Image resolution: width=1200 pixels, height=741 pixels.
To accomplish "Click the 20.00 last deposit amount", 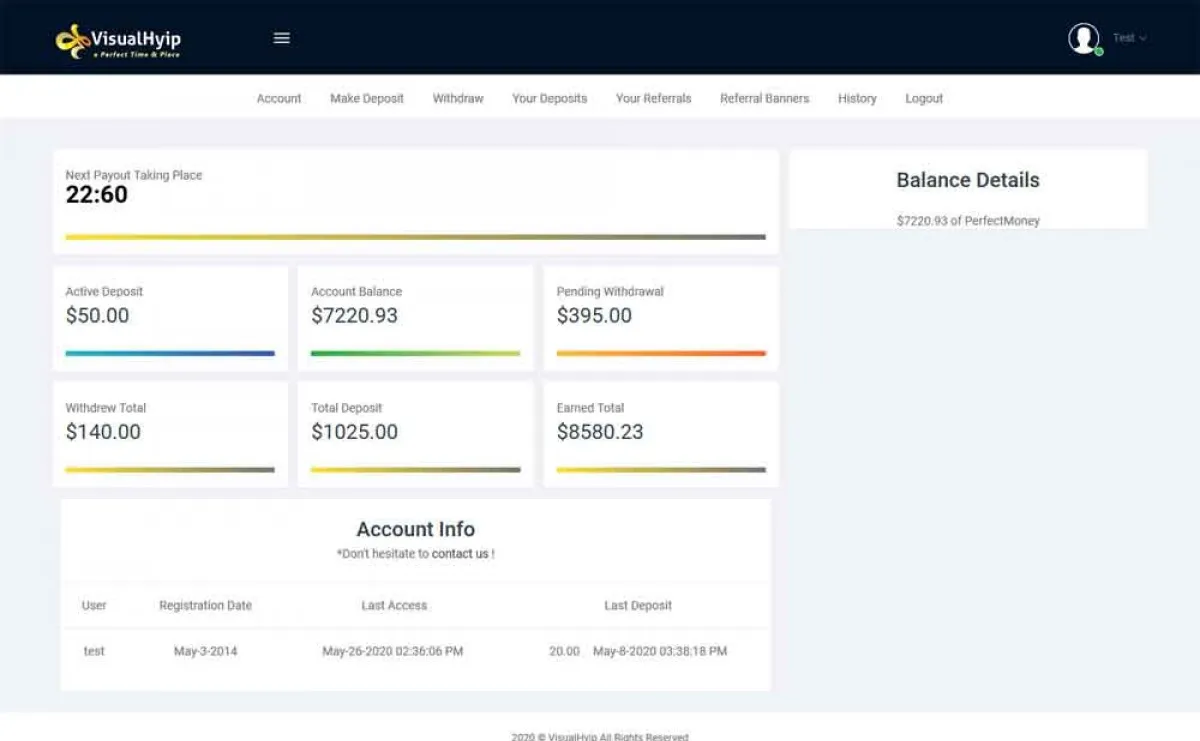I will click(x=564, y=651).
